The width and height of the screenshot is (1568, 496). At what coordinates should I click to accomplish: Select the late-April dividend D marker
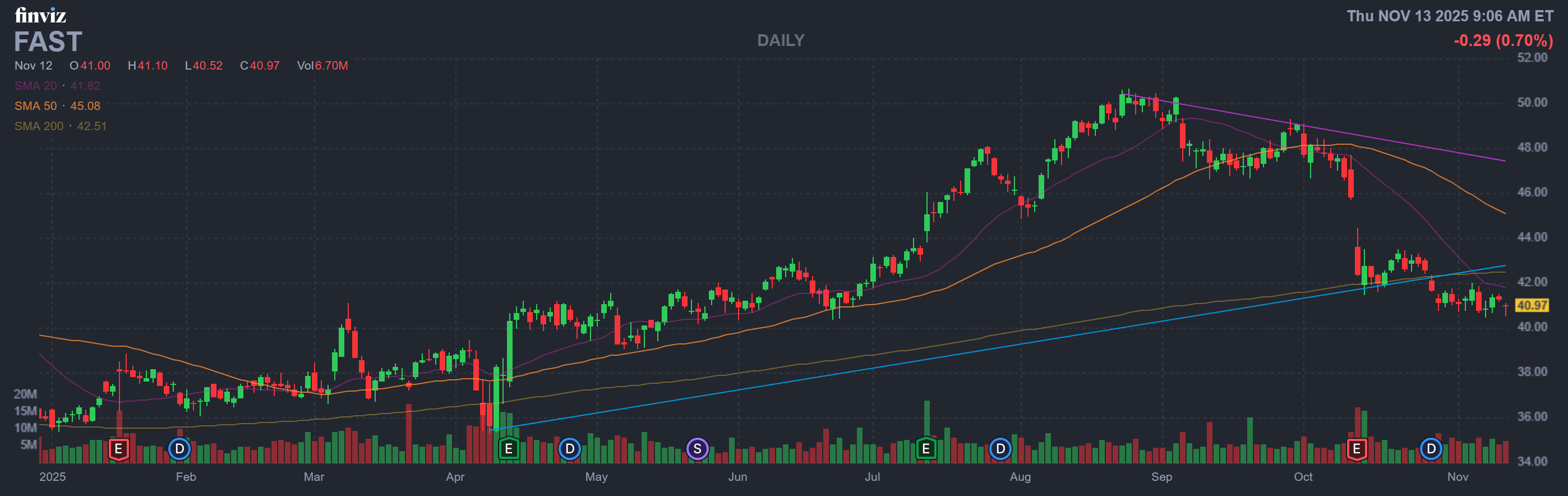coord(569,449)
